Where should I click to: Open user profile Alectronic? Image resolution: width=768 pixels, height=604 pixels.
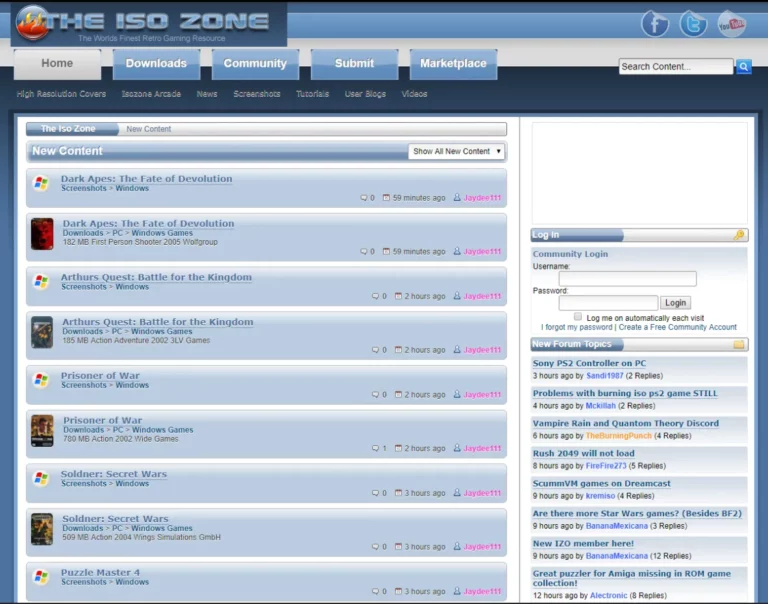point(608,596)
